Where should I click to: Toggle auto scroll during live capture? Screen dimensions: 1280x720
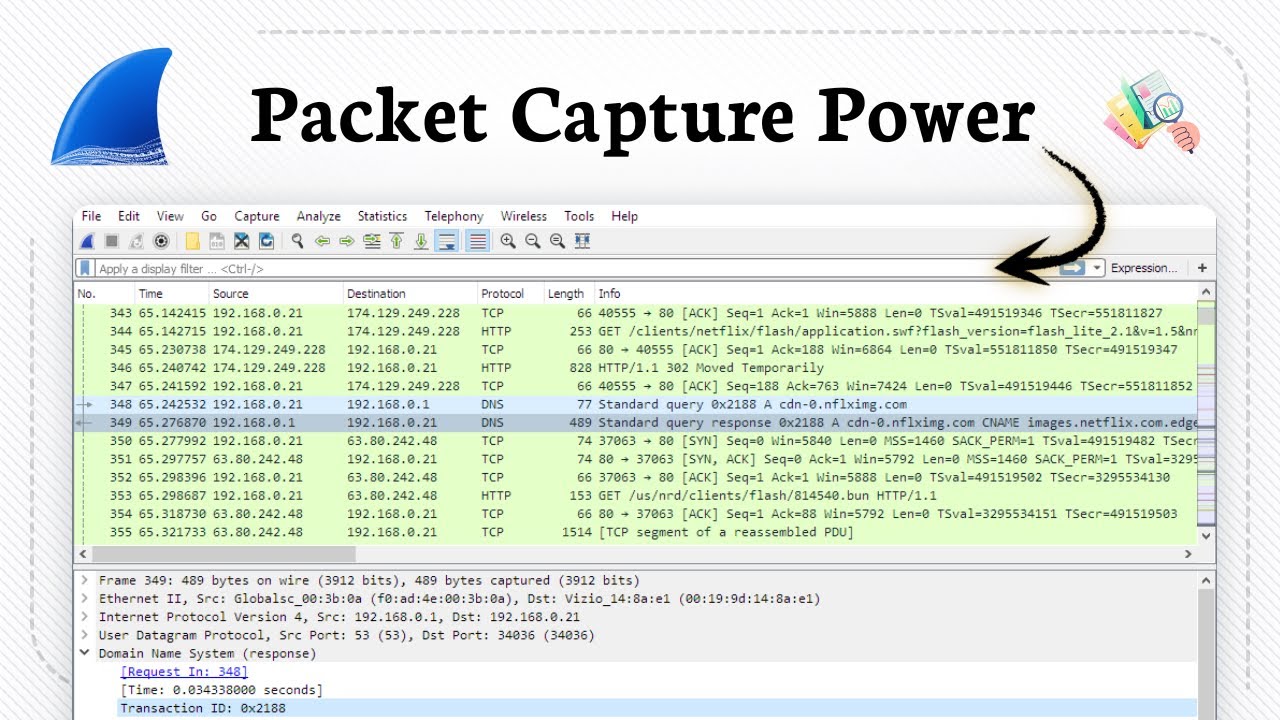coord(447,241)
